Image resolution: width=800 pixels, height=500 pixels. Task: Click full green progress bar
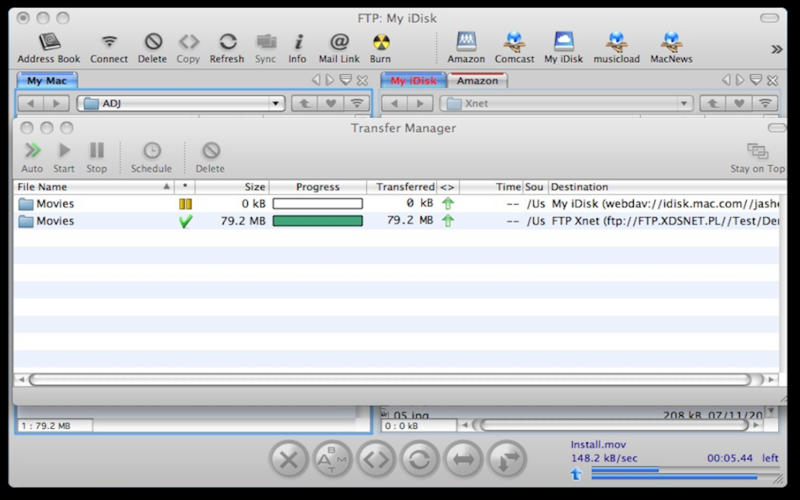[x=317, y=221]
